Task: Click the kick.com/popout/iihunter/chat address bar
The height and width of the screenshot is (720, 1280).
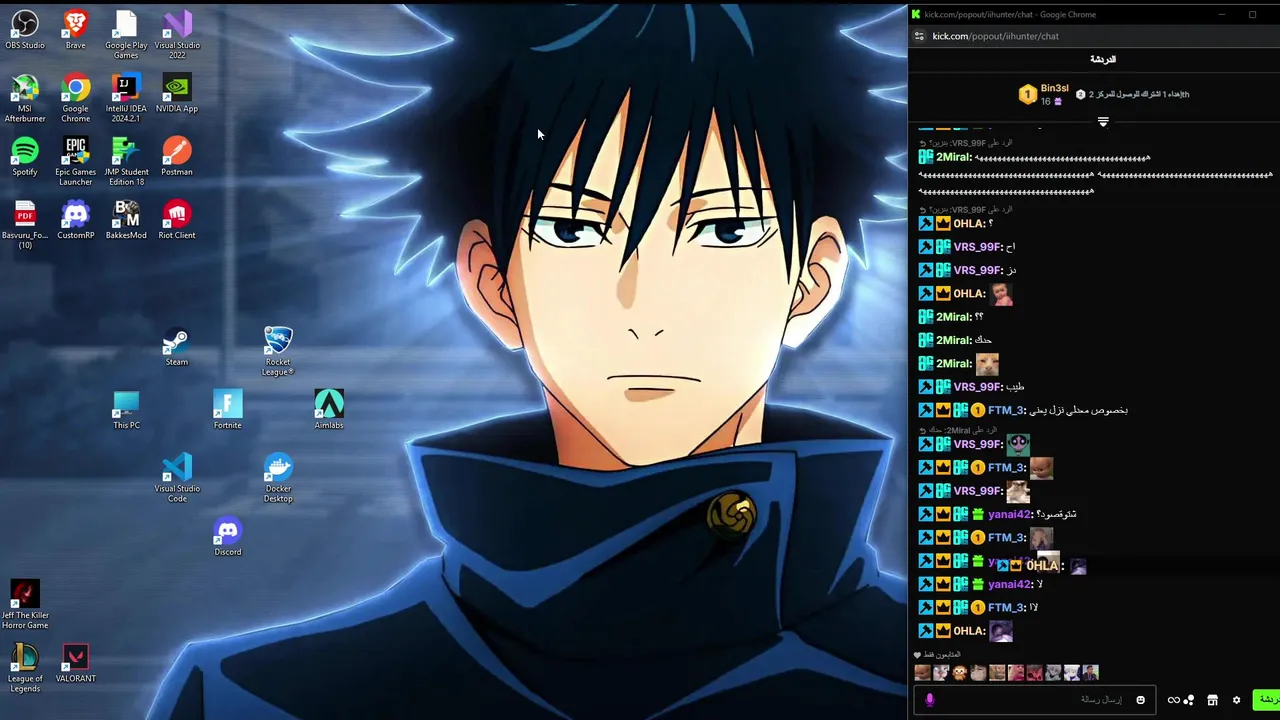Action: pyautogui.click(x=995, y=36)
